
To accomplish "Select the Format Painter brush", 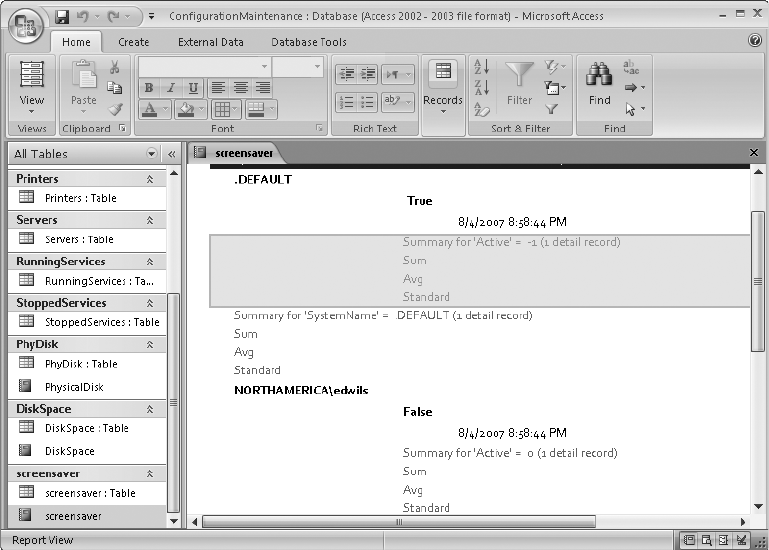I will point(115,108).
